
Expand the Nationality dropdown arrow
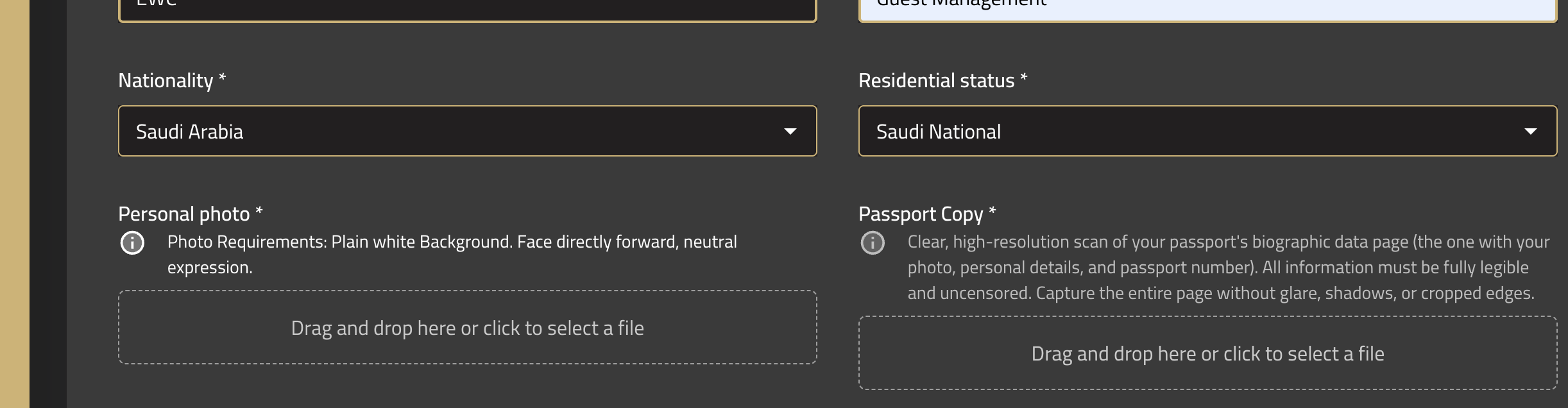click(790, 132)
